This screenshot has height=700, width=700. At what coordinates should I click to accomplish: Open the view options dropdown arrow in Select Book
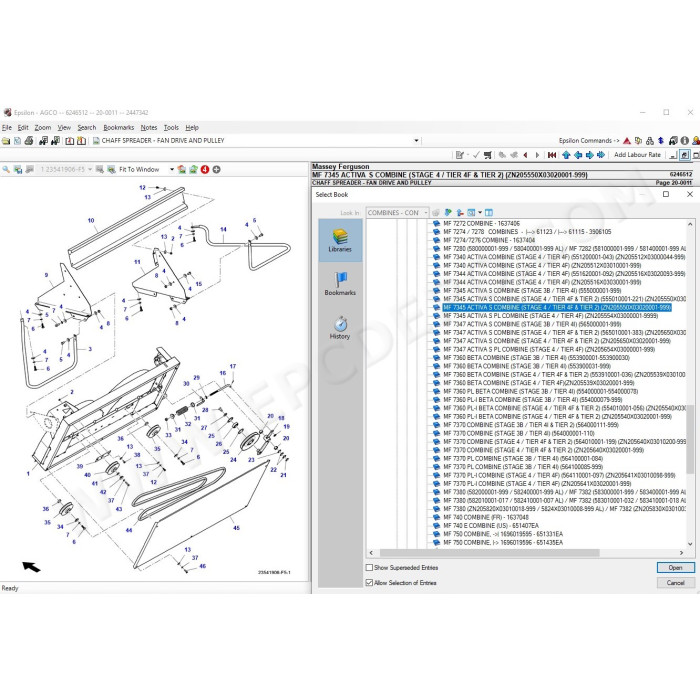(x=480, y=213)
